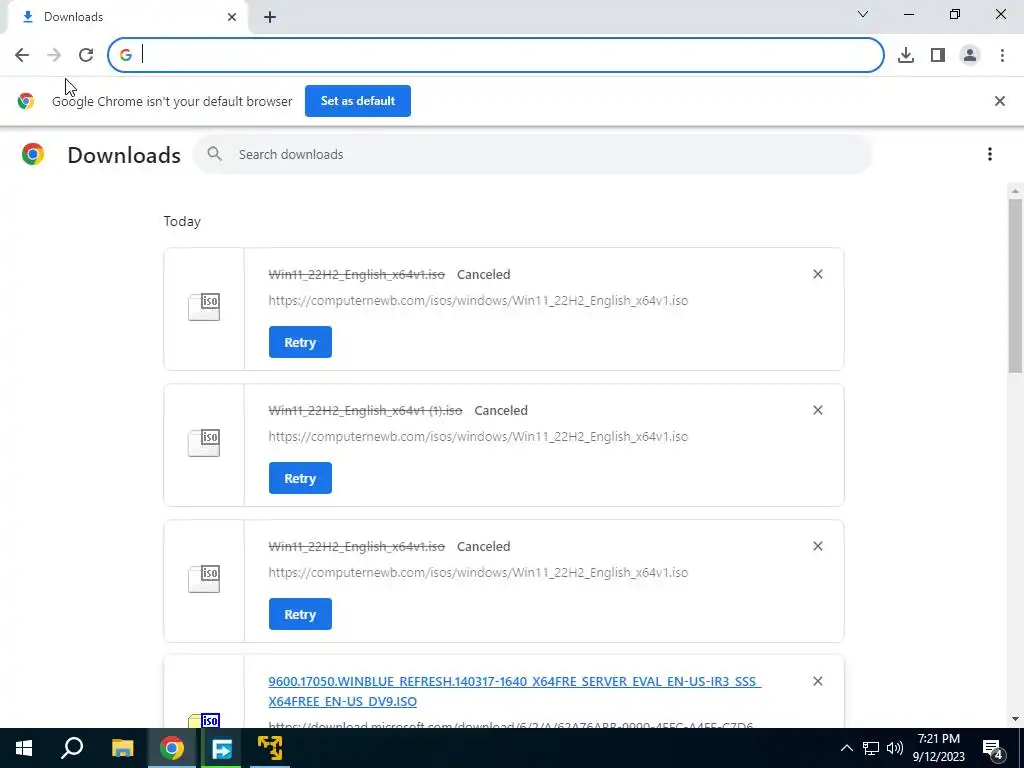This screenshot has width=1024, height=768.
Task: Click the Today date heading
Action: tap(182, 221)
